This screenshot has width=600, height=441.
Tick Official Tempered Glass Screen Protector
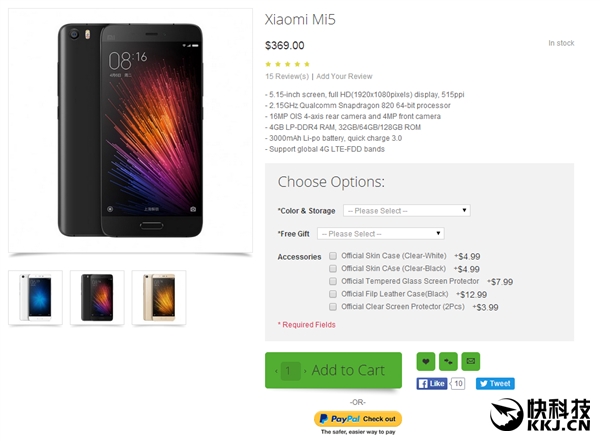pyautogui.click(x=333, y=281)
